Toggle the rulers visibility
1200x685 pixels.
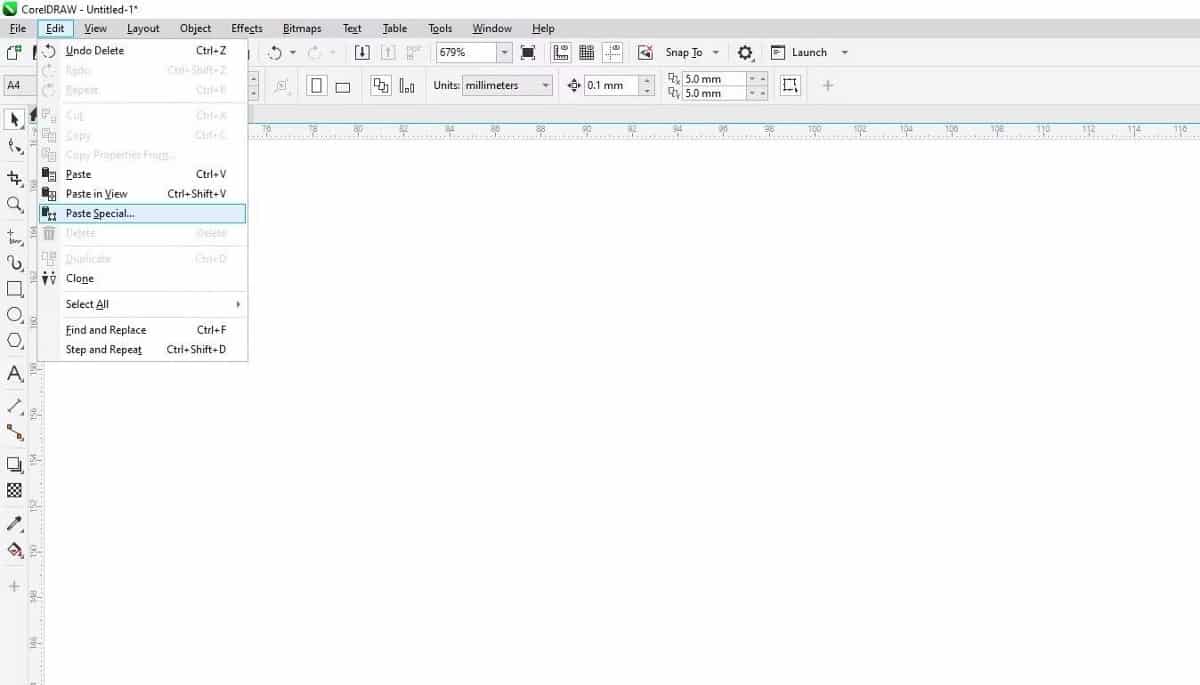[561, 52]
